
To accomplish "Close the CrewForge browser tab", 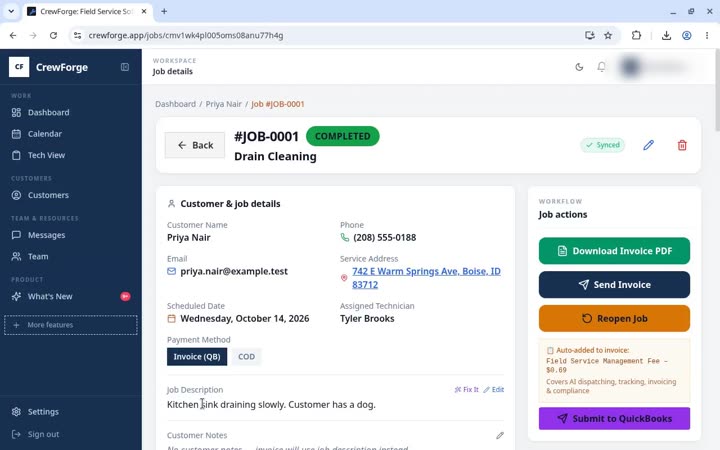I will 144,11.
